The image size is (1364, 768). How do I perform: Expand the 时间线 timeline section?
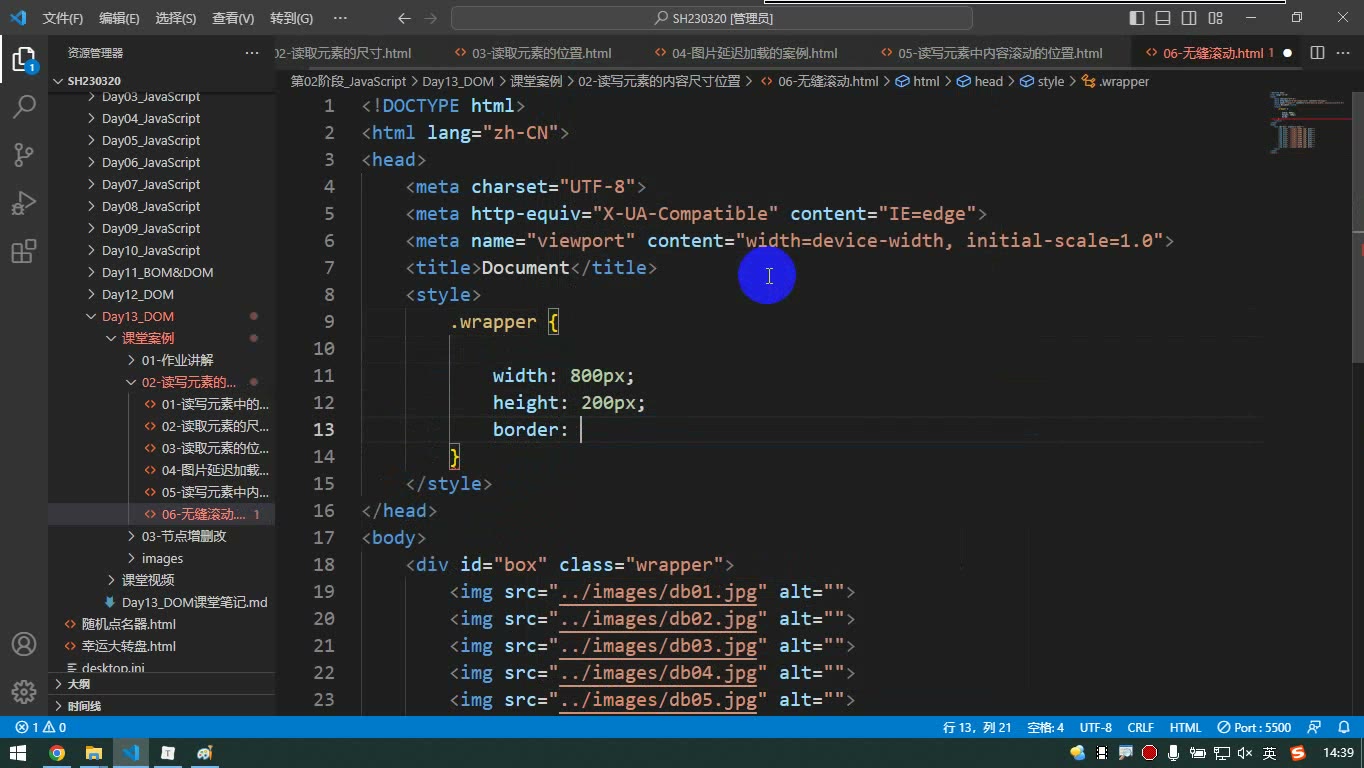(x=161, y=706)
